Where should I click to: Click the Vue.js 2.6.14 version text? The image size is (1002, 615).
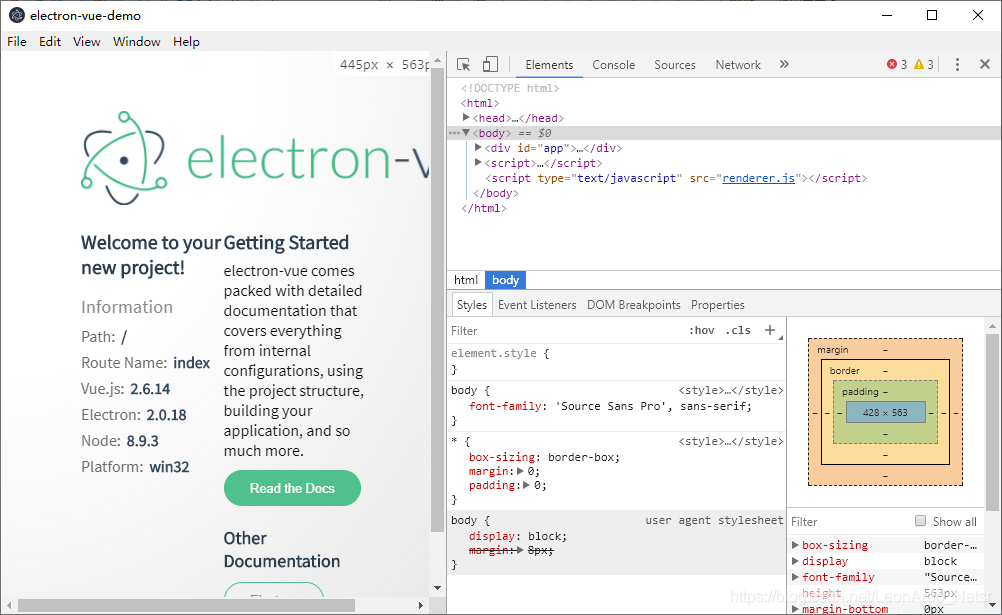(150, 389)
